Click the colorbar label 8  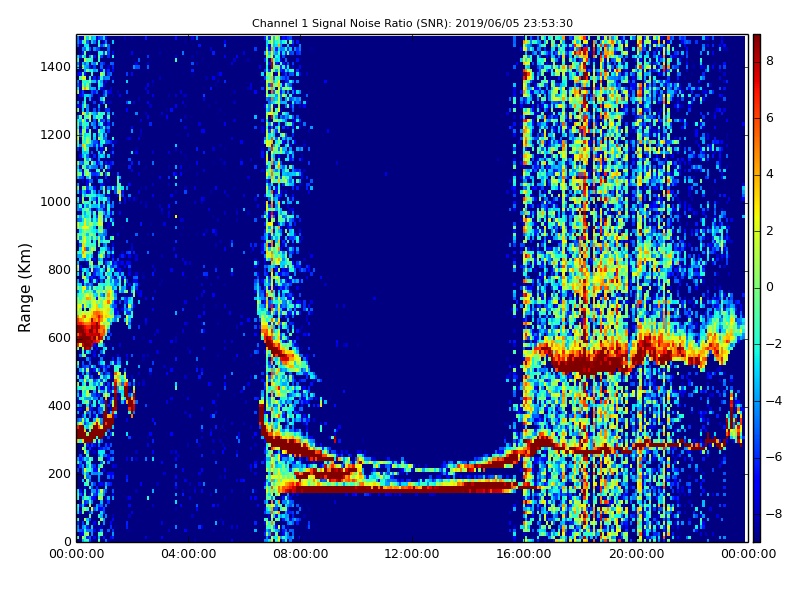pos(770,61)
